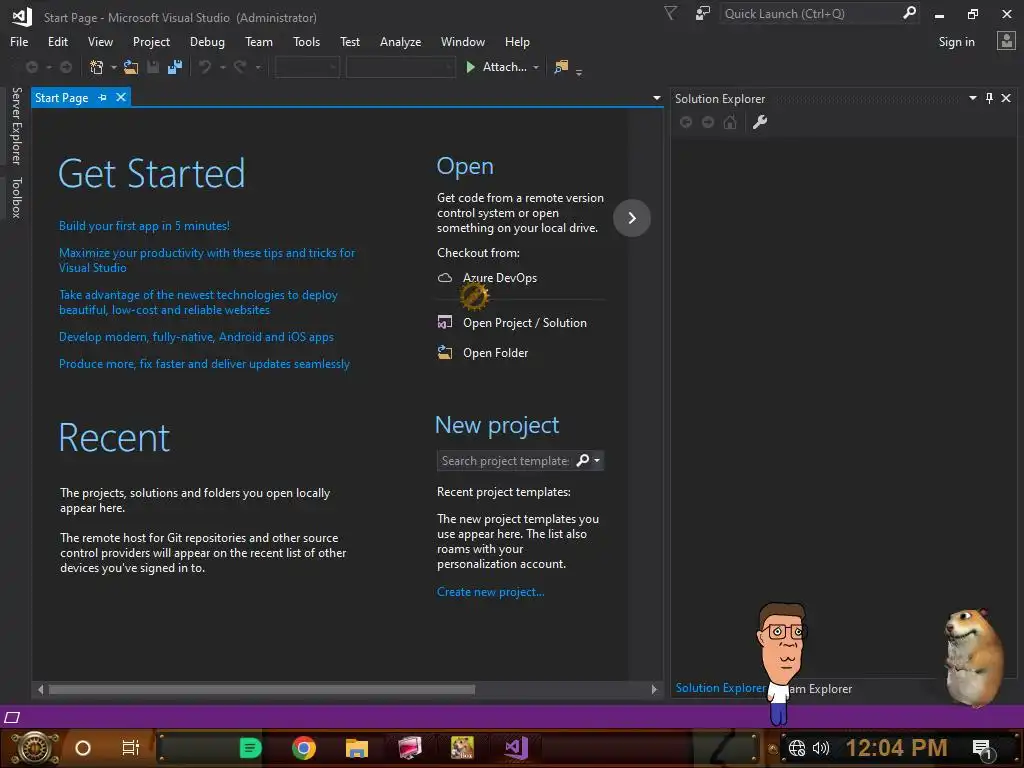Image resolution: width=1024 pixels, height=768 pixels.
Task: Click the Save All toolbar icon
Action: [x=175, y=67]
